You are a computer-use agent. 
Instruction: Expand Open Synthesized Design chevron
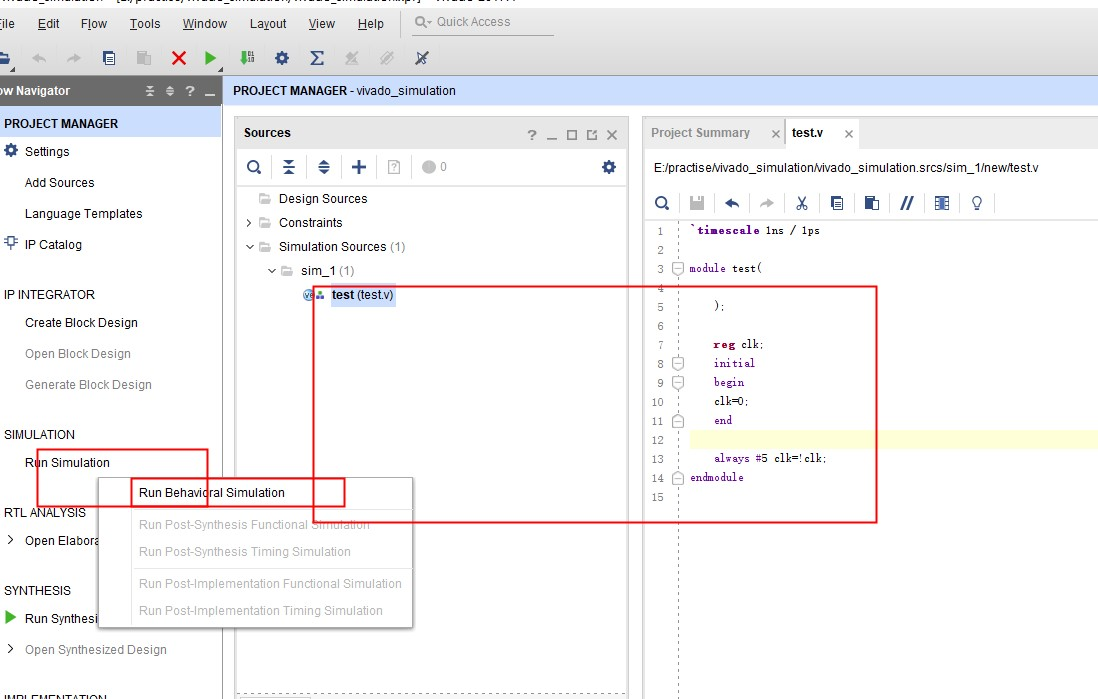10,649
